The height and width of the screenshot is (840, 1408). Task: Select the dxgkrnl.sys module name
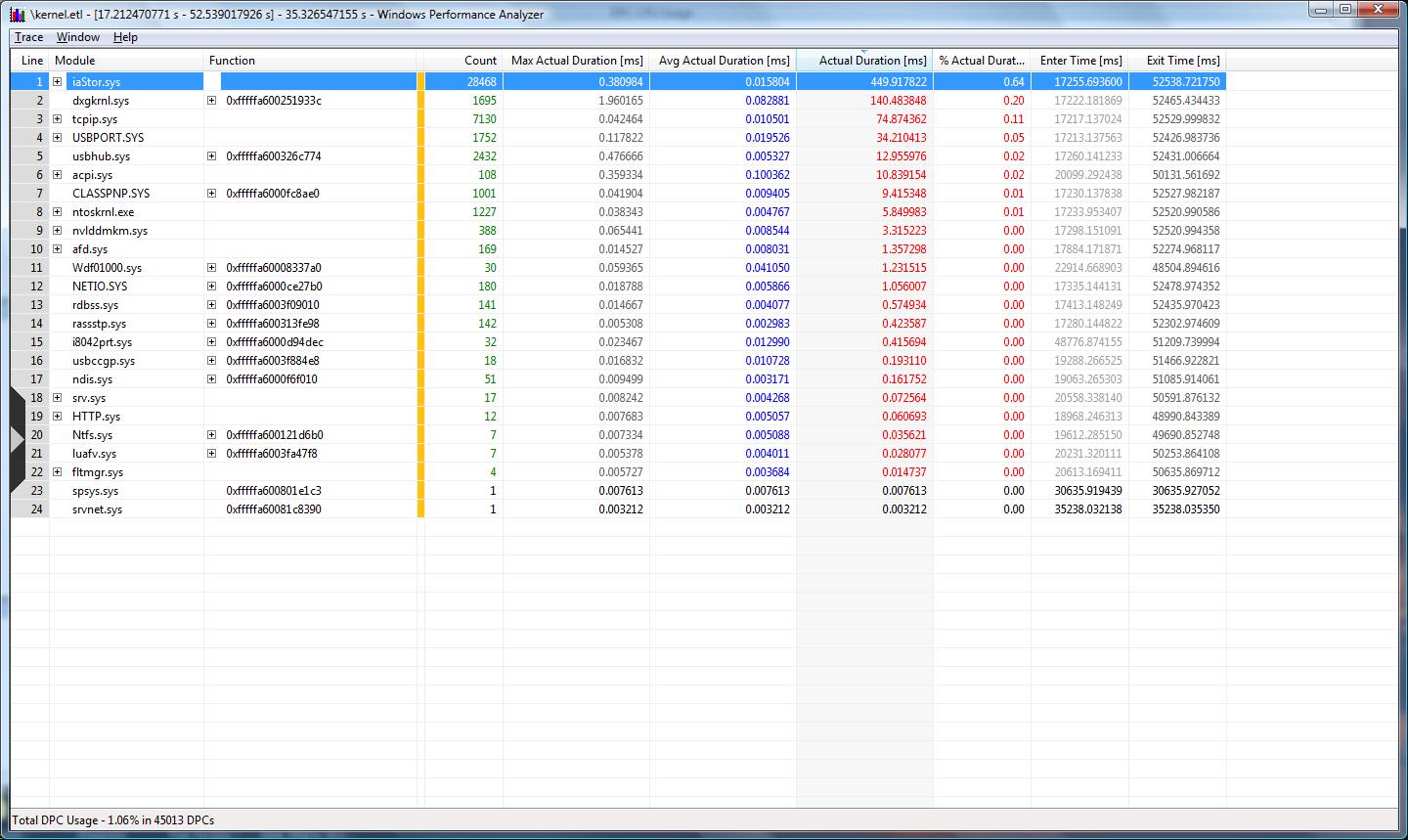pyautogui.click(x=101, y=101)
